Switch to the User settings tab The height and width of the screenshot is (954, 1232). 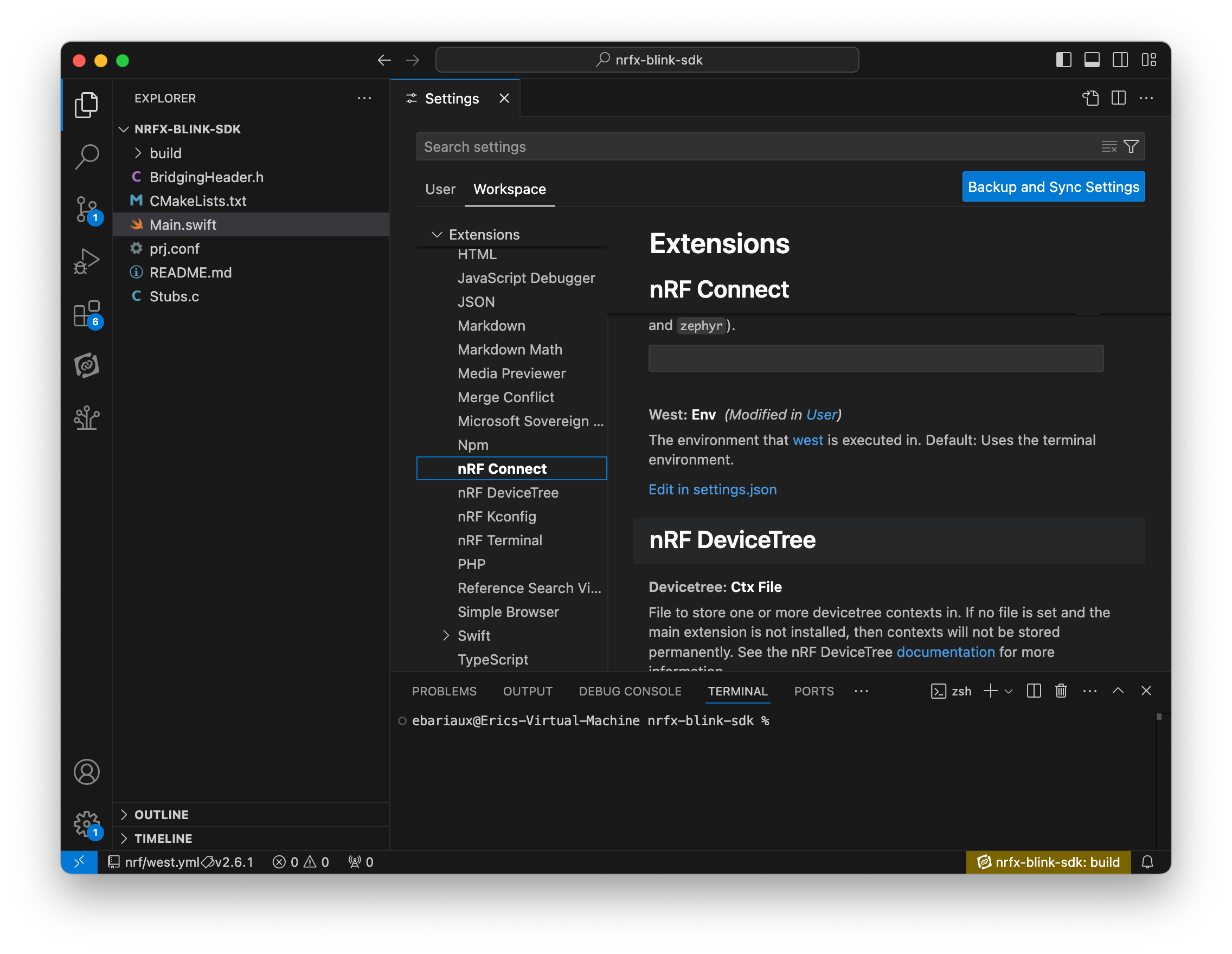(x=440, y=189)
